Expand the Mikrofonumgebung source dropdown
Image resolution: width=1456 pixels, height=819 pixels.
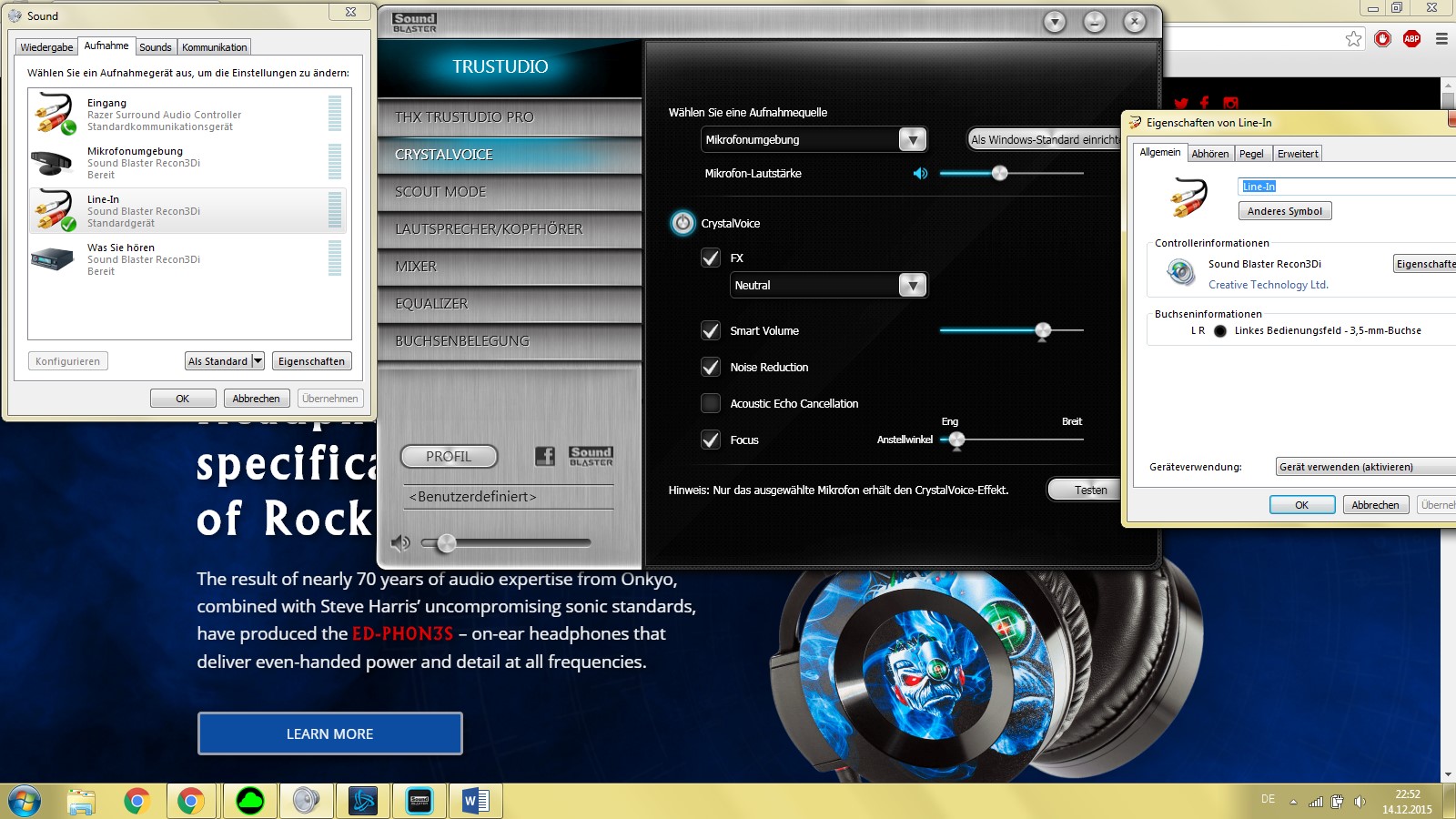click(x=913, y=139)
